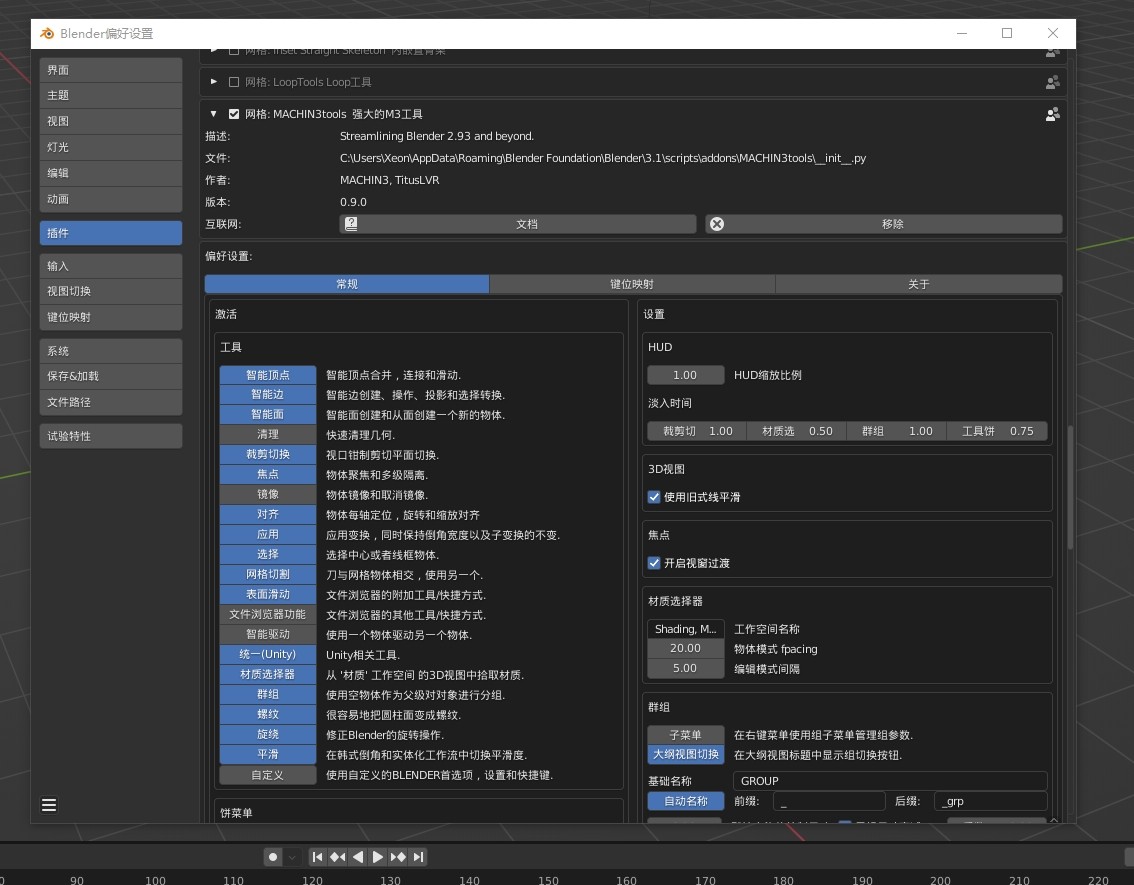Open 文件路径 preferences section
This screenshot has width=1134, height=885.
[x=111, y=402]
